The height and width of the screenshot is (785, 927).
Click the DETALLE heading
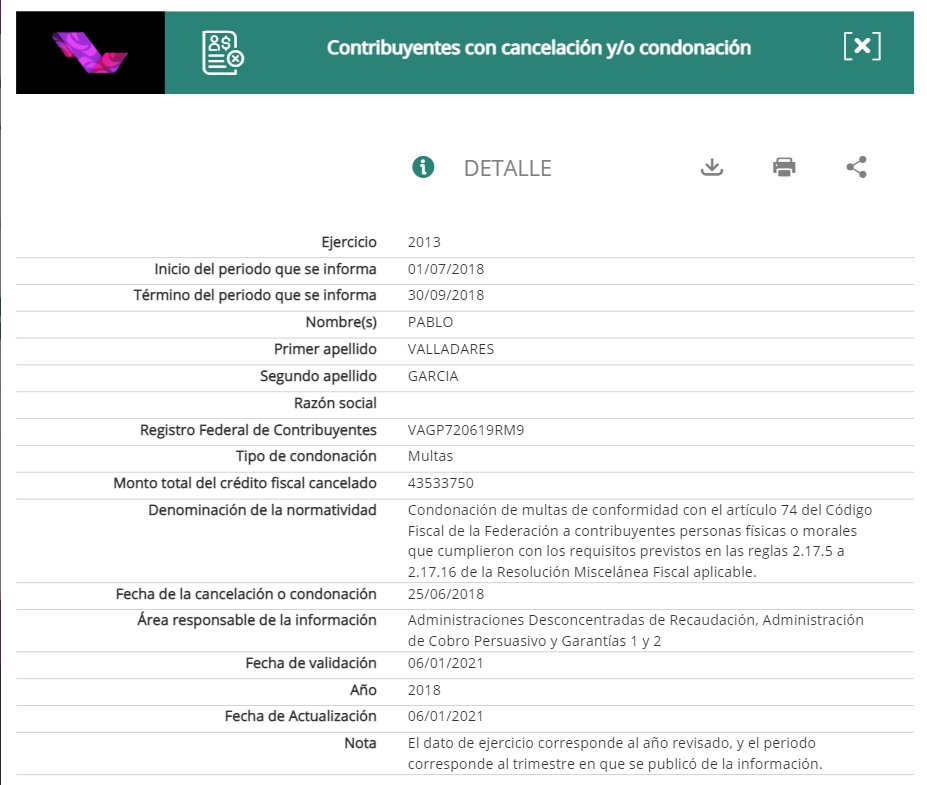pyautogui.click(x=507, y=168)
